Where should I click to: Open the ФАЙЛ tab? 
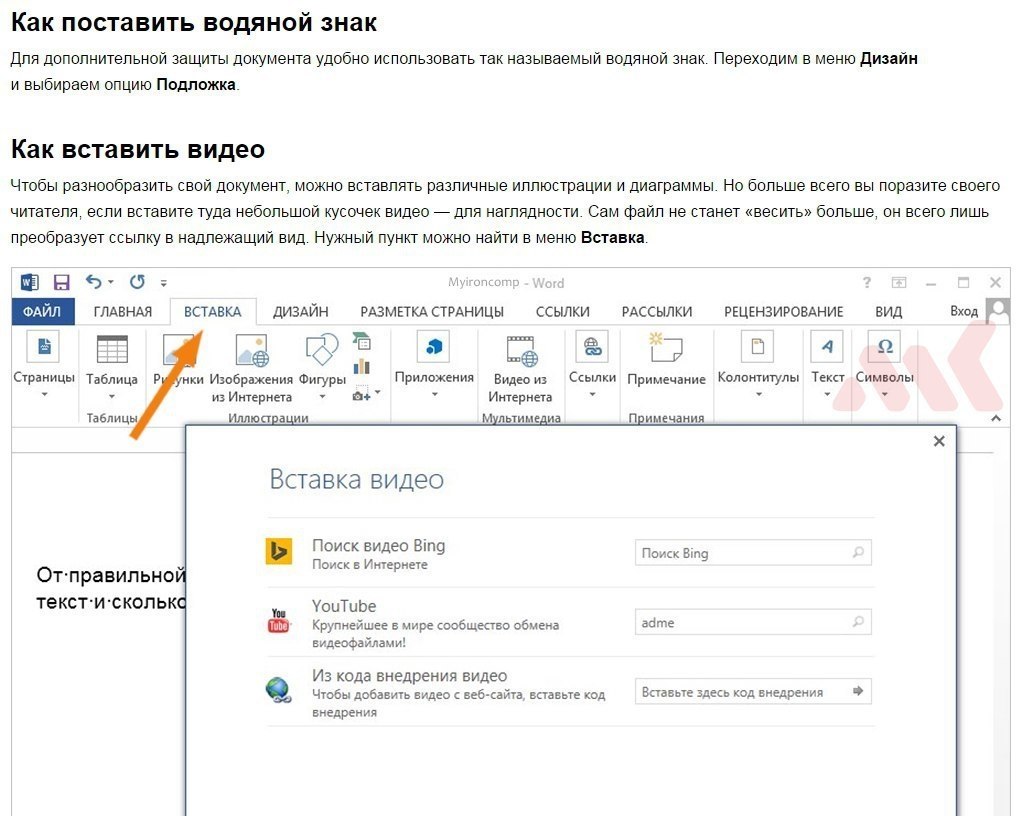[42, 312]
